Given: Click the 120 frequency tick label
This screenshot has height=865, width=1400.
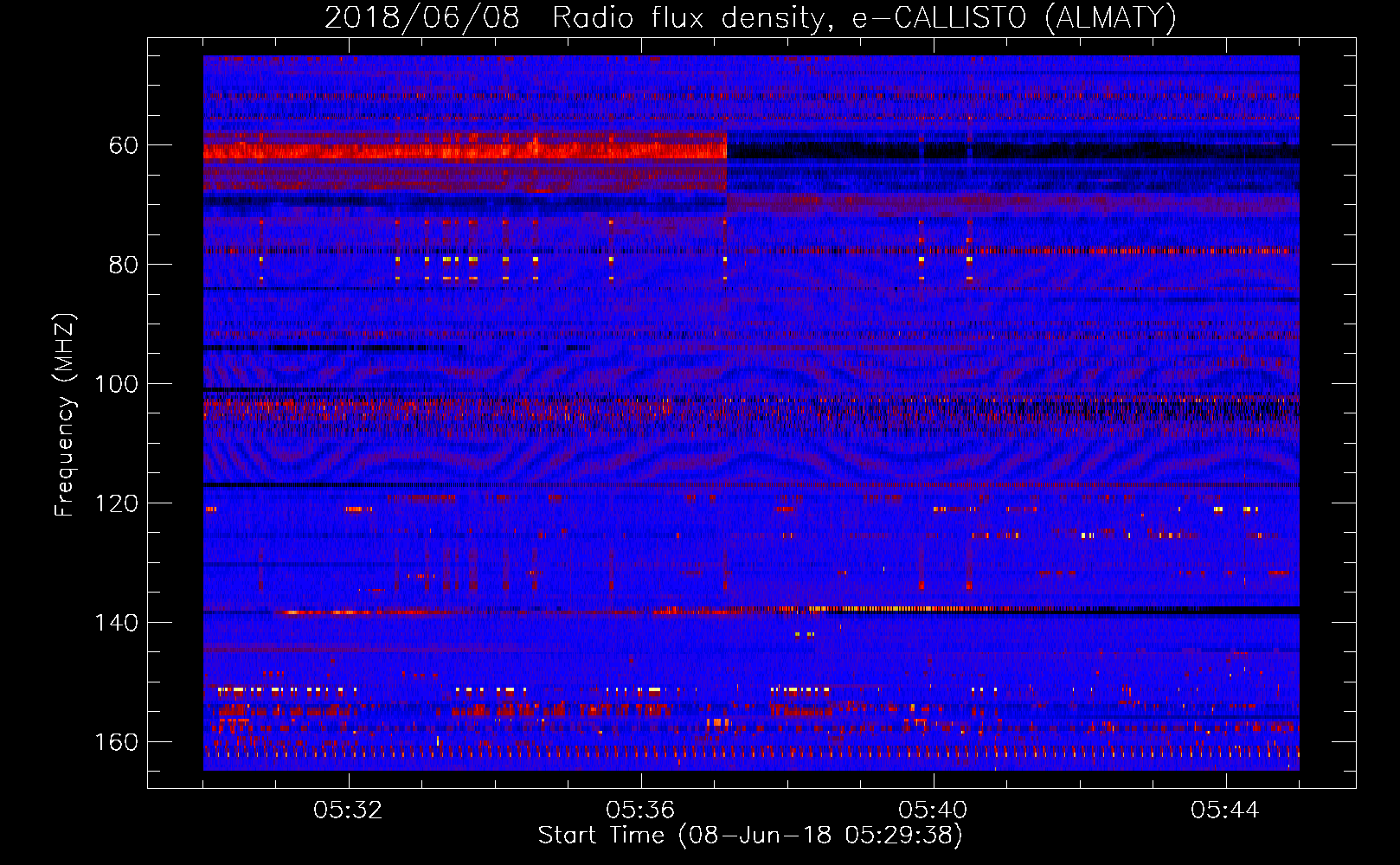Looking at the screenshot, I should 117,503.
